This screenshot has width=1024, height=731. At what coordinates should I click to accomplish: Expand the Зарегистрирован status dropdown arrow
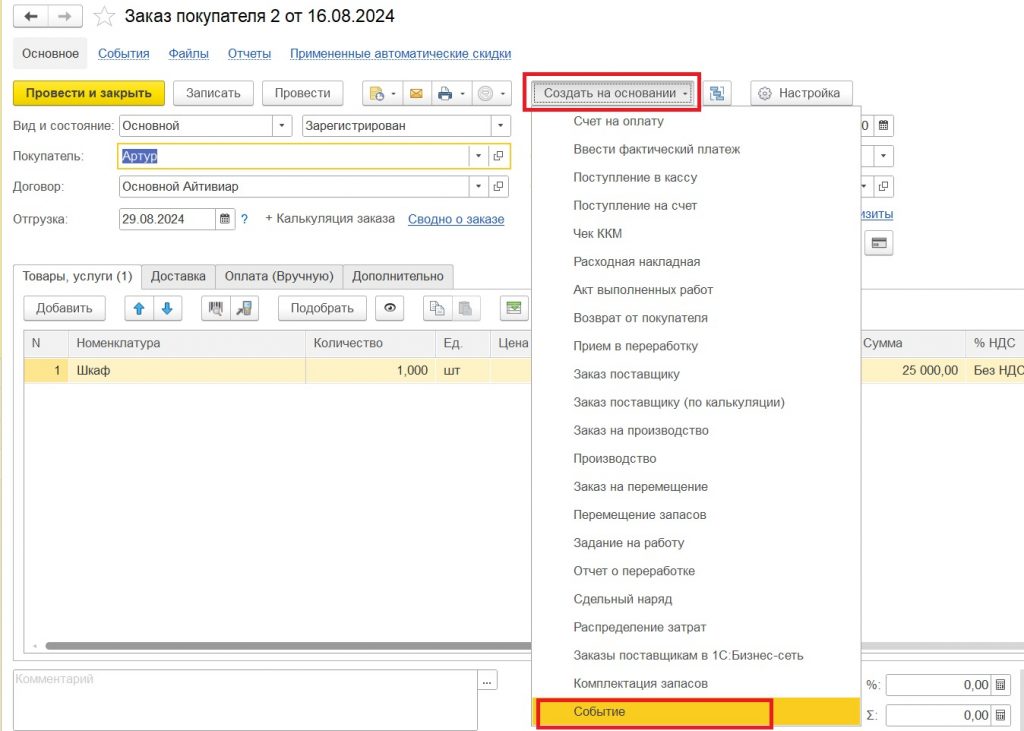coord(500,125)
